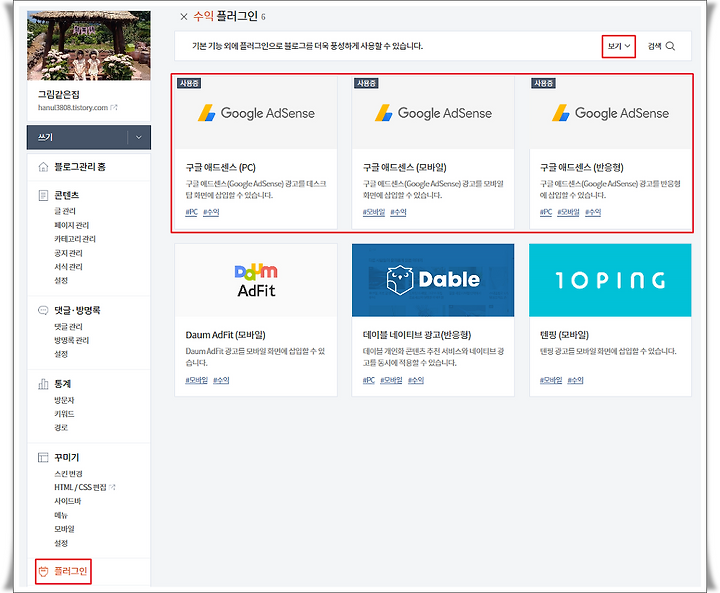Click the 콘텐츠 document icon

click(43, 196)
